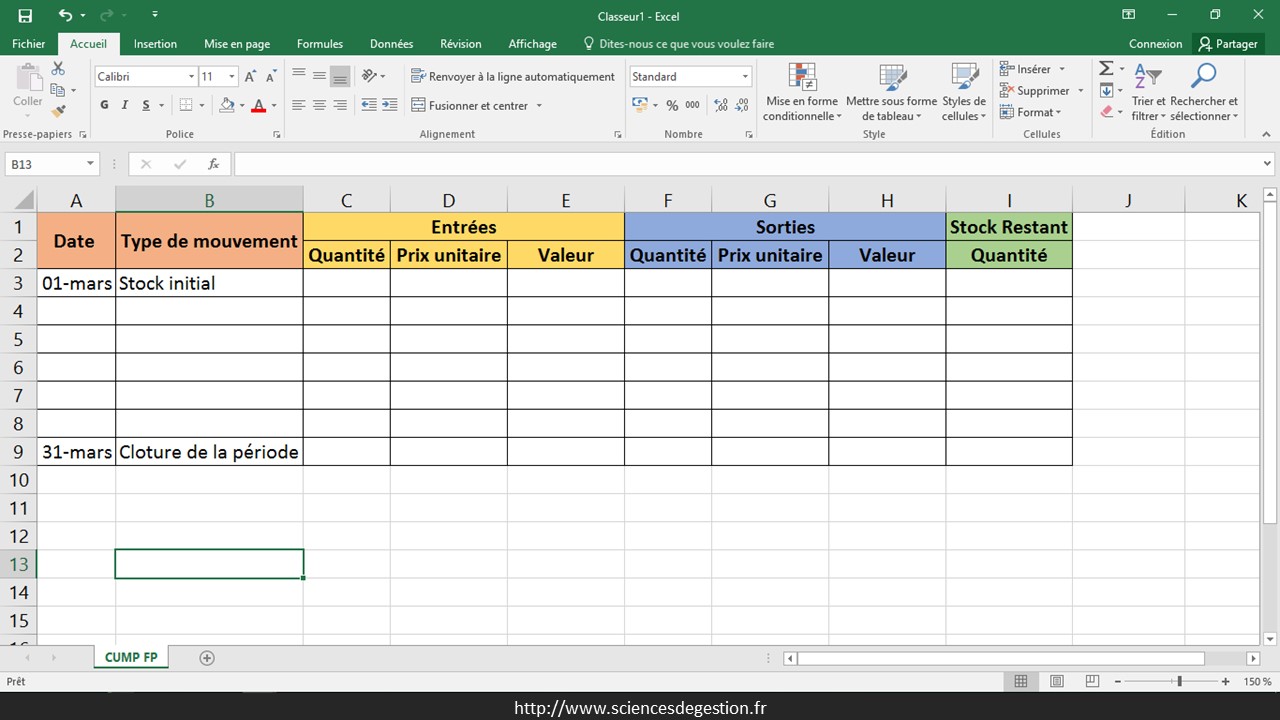Add a new sheet with plus icon
This screenshot has height=720, width=1280.
[207, 658]
